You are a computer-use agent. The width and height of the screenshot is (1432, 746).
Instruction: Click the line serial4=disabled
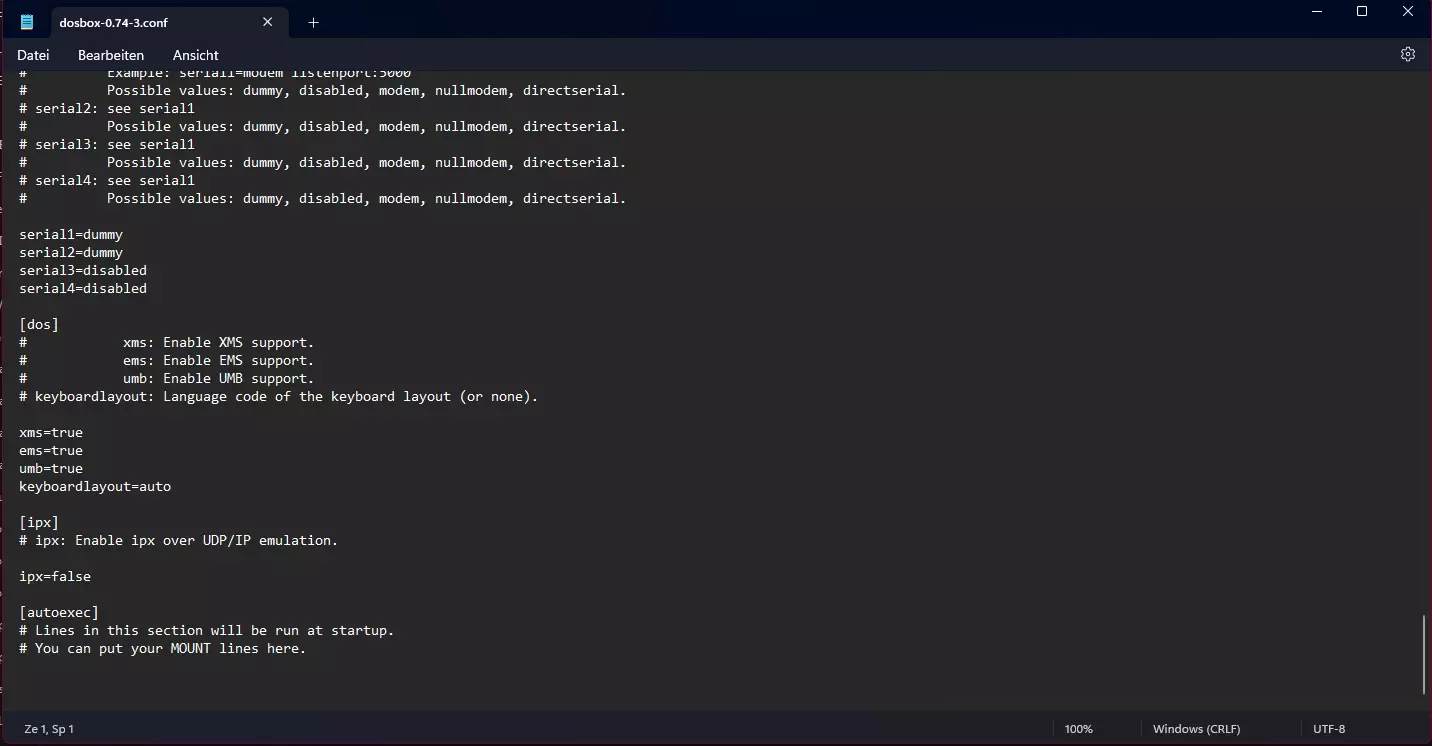click(83, 288)
